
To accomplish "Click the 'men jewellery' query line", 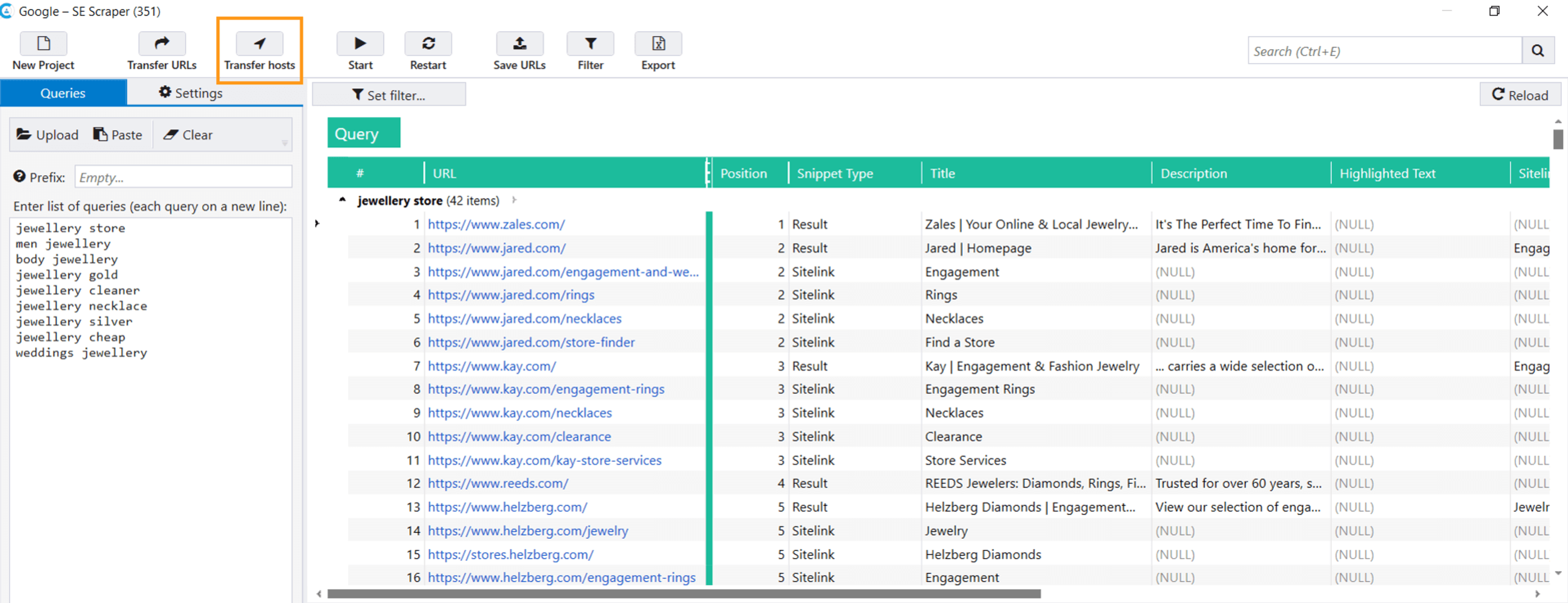I will pyautogui.click(x=63, y=243).
